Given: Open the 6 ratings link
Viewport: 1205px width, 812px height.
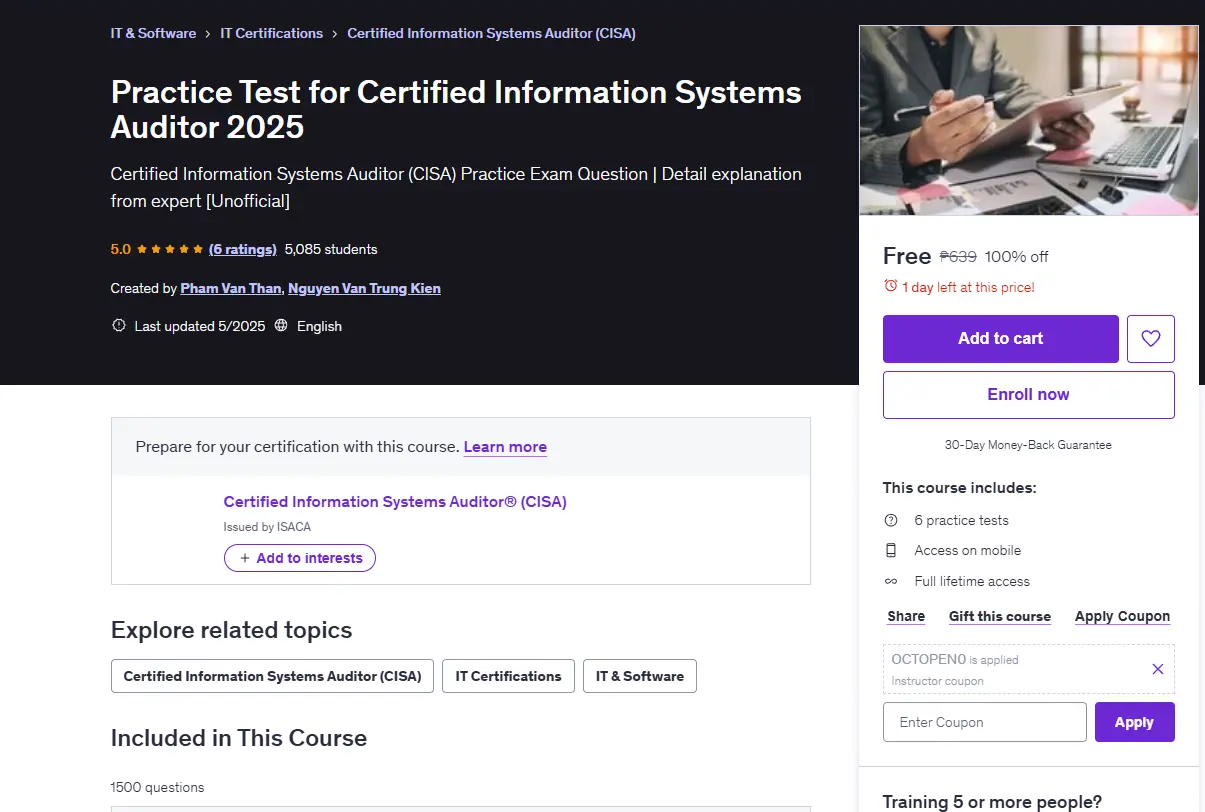Looking at the screenshot, I should pyautogui.click(x=243, y=249).
